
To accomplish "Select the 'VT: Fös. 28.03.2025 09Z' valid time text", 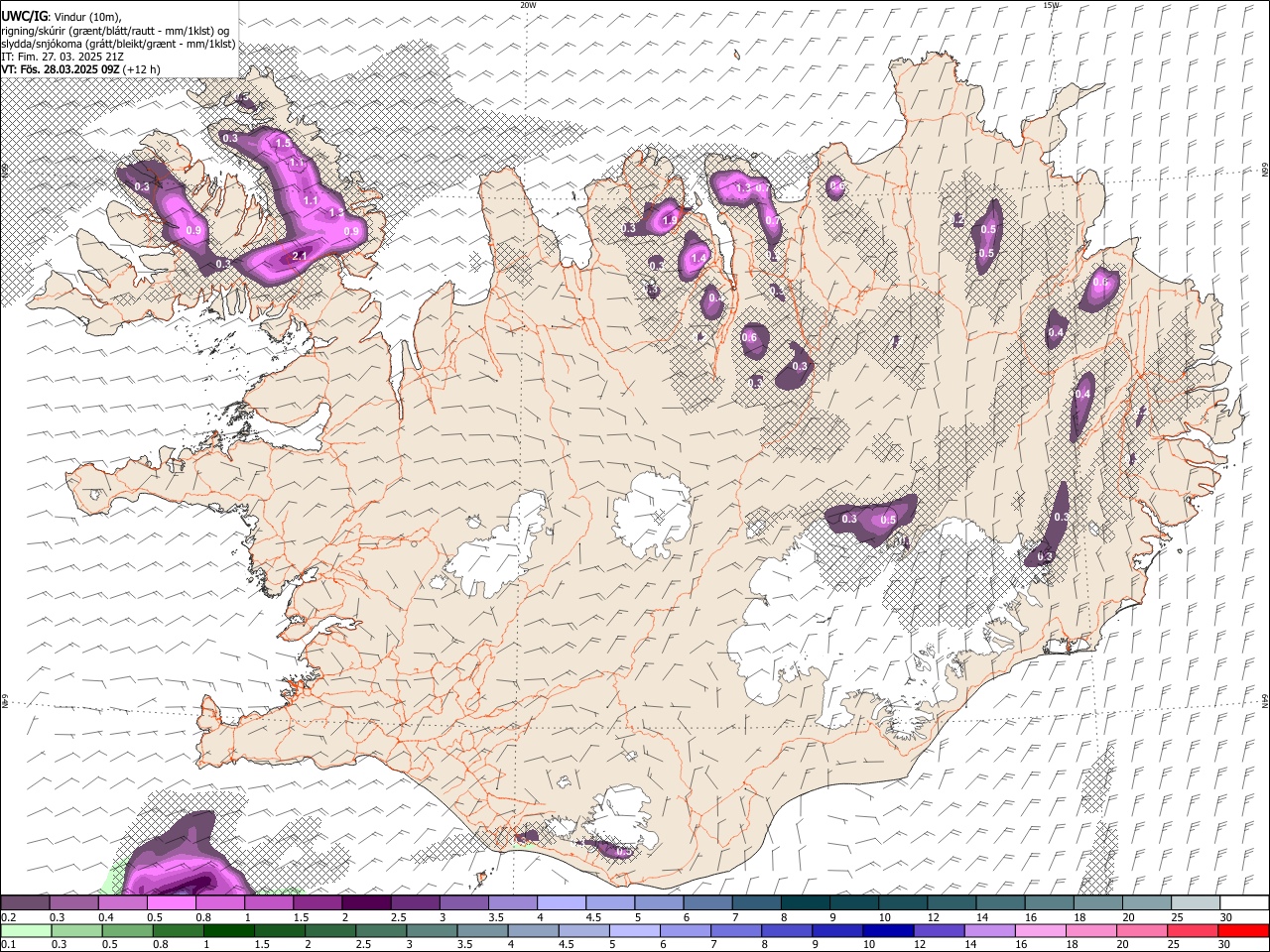I will click(62, 69).
